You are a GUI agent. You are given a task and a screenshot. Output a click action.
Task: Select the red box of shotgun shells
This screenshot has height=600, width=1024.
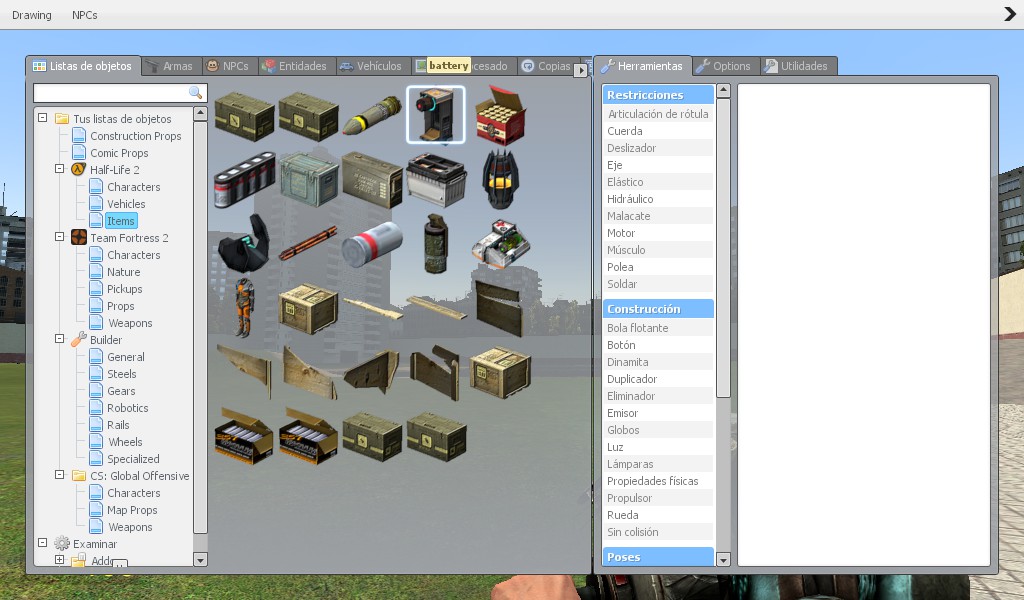click(x=500, y=115)
